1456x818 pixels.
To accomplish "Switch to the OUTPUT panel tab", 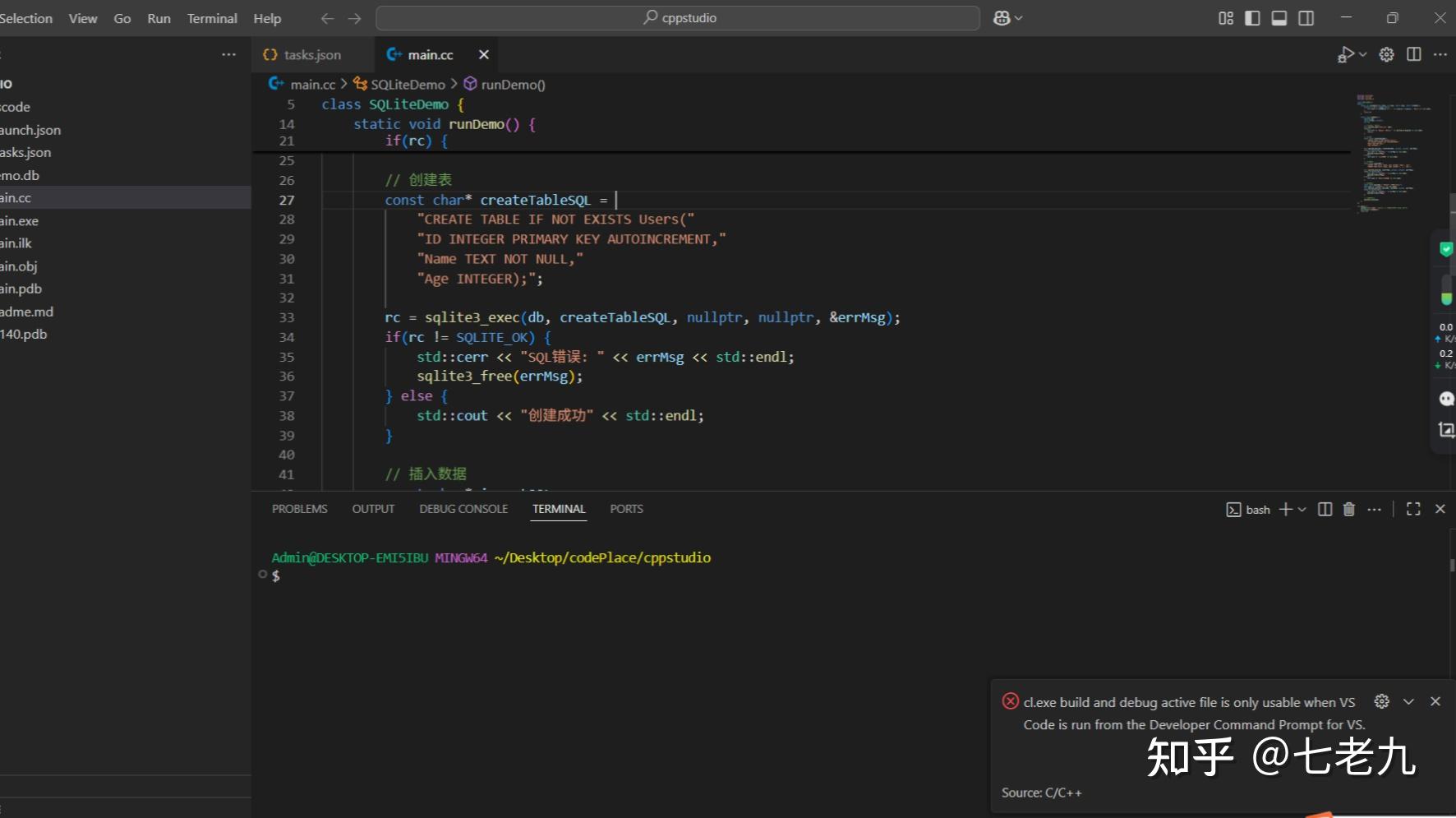I will tap(373, 509).
